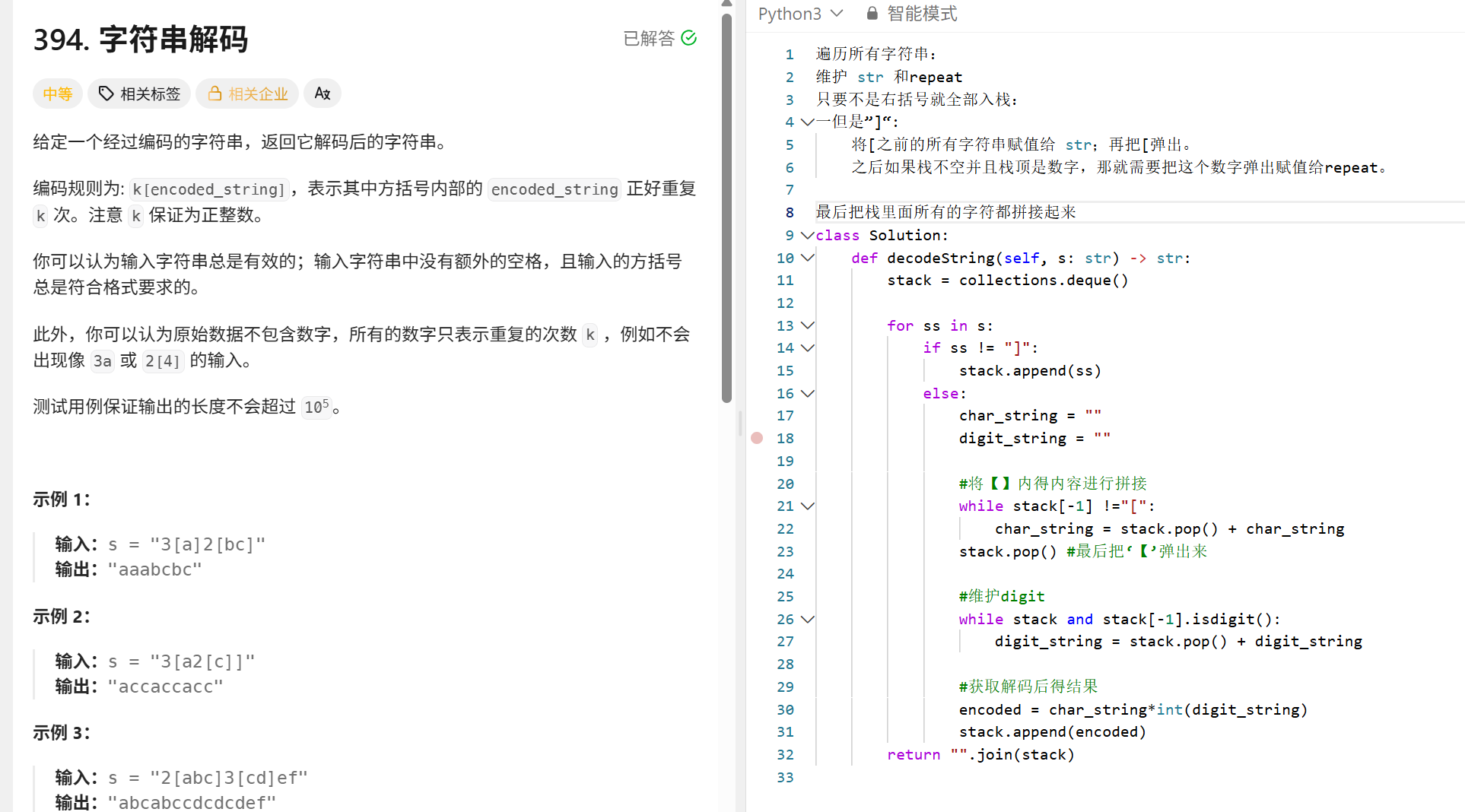The height and width of the screenshot is (812, 1465).
Task: Click the 已解答 status label
Action: click(648, 38)
